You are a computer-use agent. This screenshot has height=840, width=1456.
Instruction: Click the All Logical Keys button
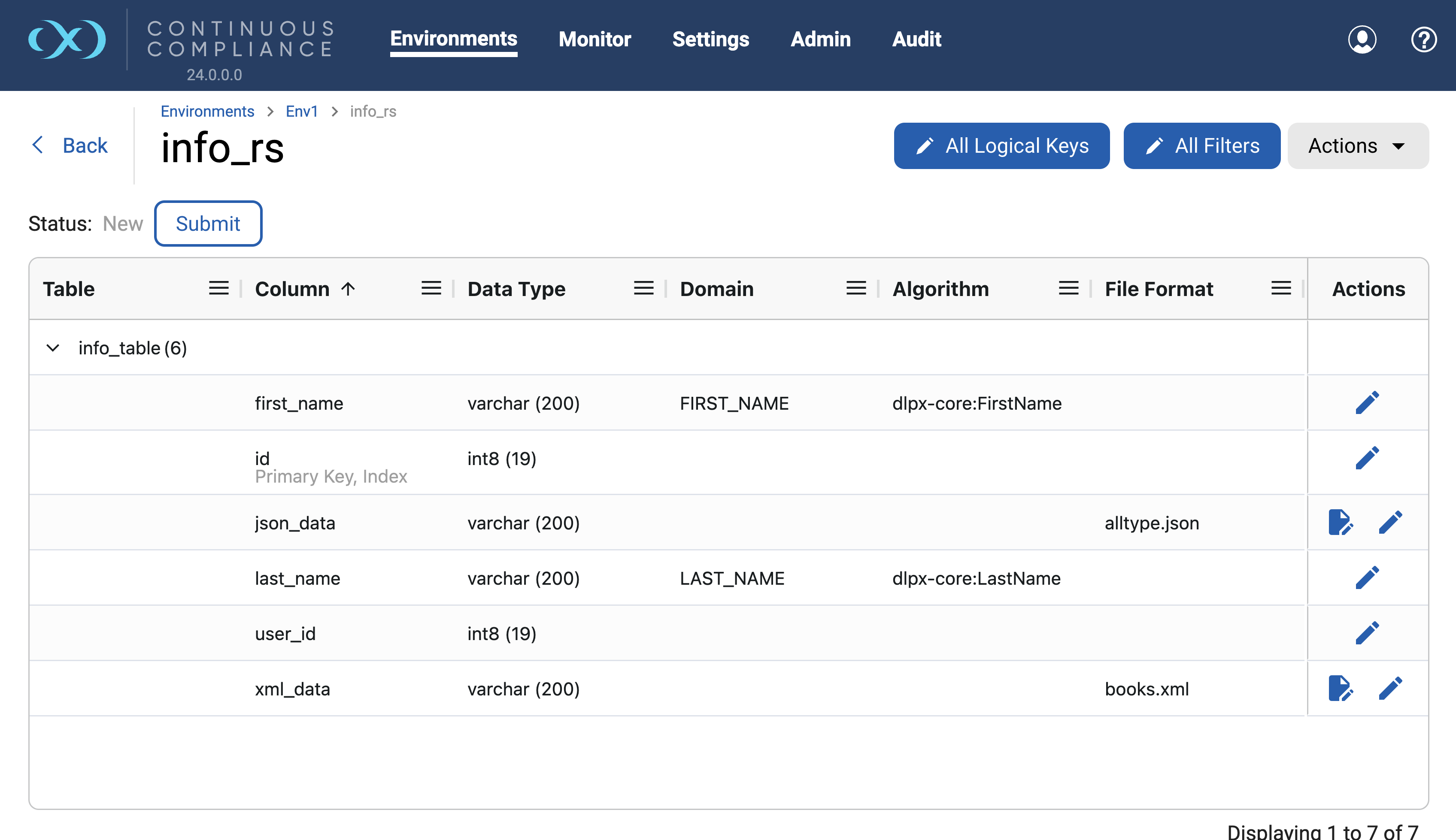1001,146
